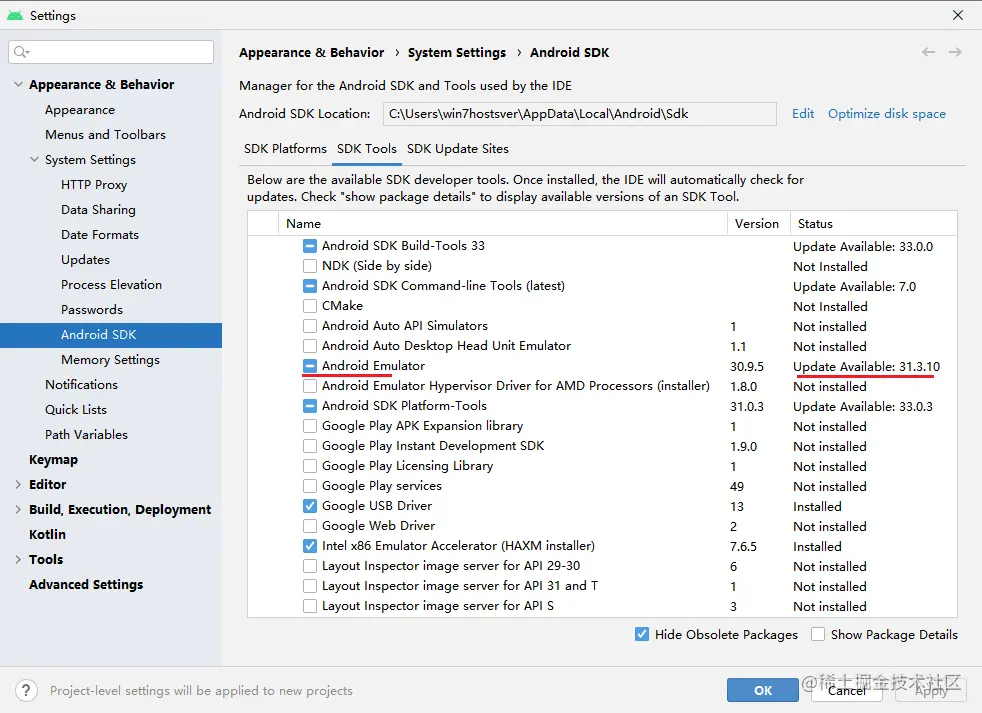Select Process Elevation settings
Screen dimensions: 982x713
111,285
